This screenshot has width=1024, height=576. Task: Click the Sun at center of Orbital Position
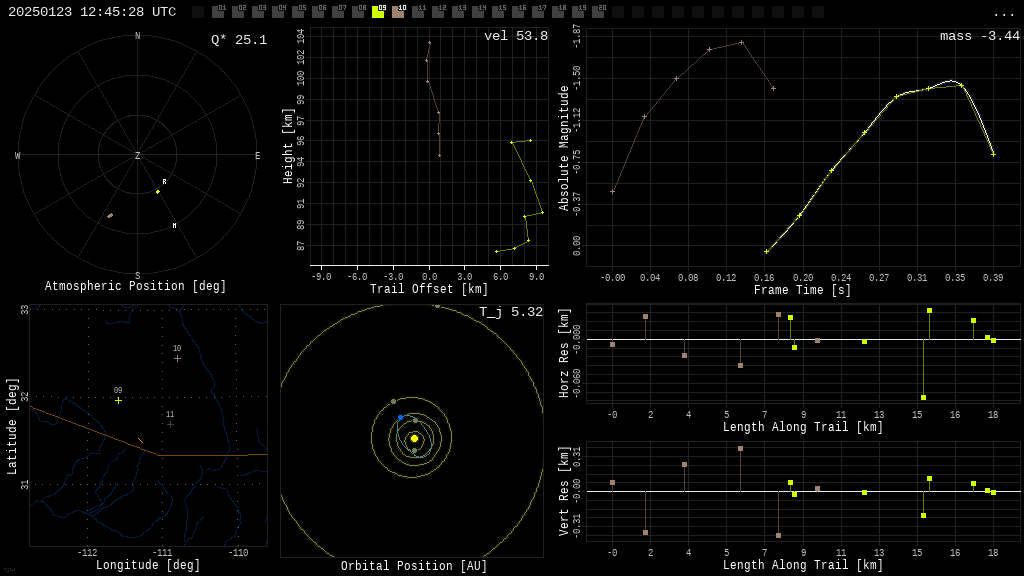point(413,438)
